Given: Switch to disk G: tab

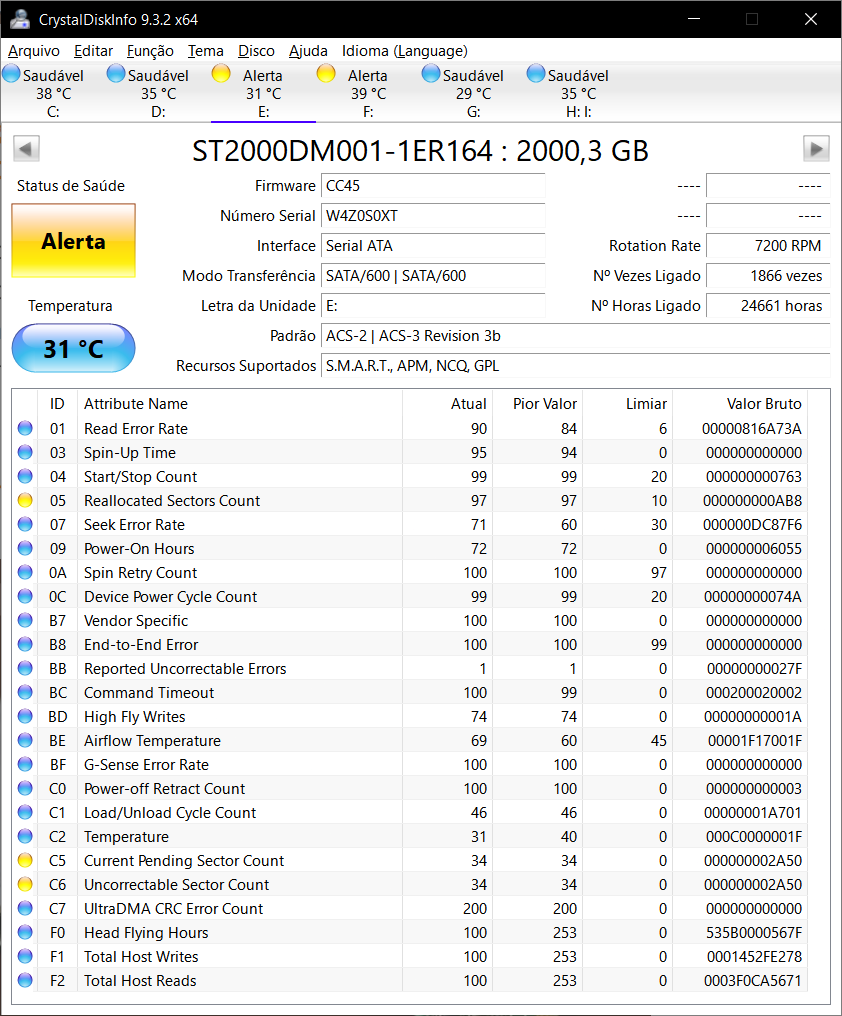Looking at the screenshot, I should 473,93.
